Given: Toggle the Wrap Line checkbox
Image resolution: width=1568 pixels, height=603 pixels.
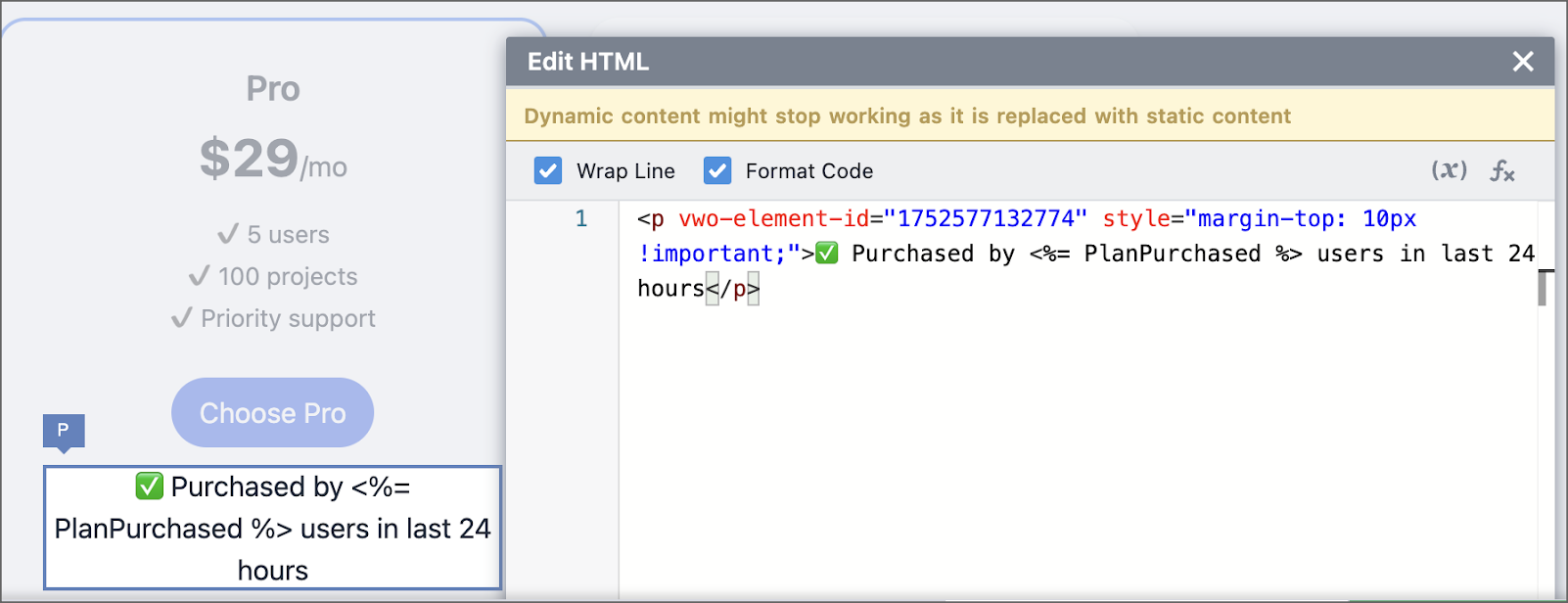Looking at the screenshot, I should pos(548,170).
